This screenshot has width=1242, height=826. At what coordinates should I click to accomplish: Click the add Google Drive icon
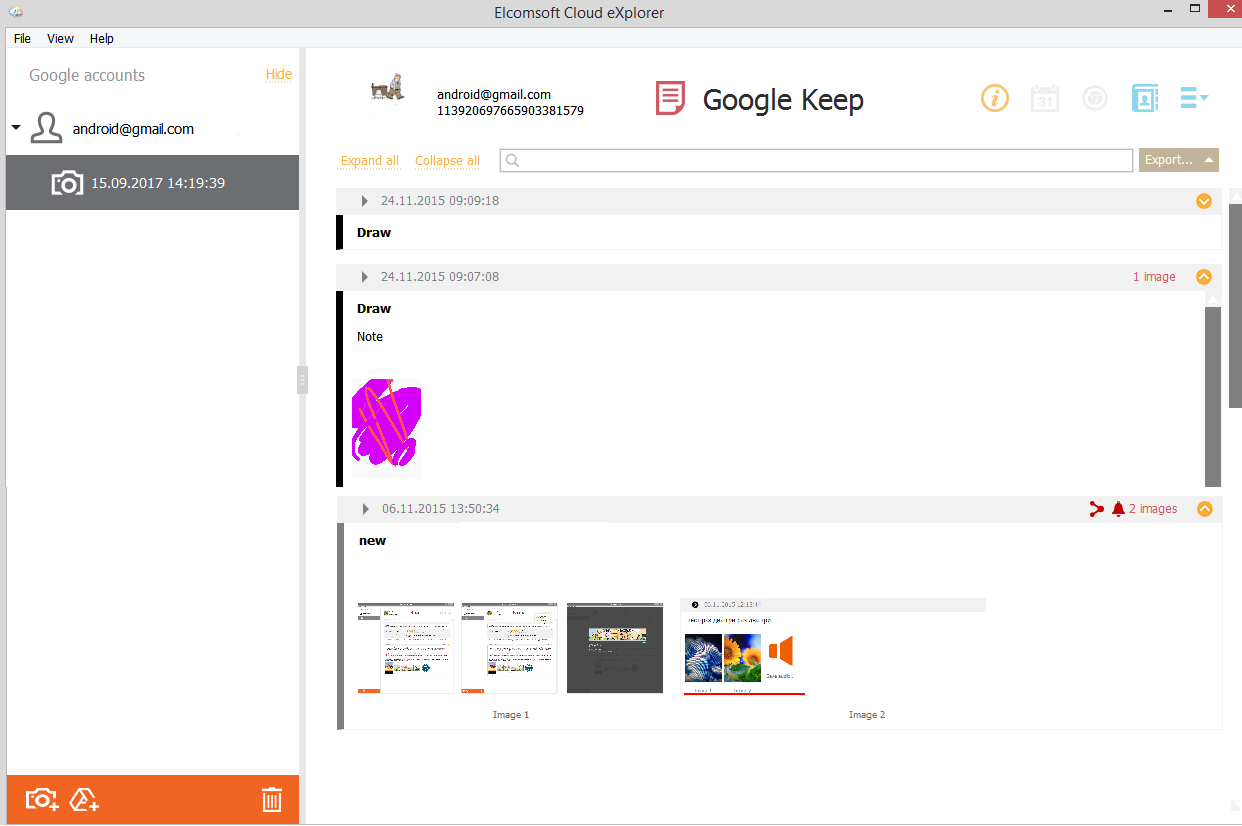click(85, 799)
